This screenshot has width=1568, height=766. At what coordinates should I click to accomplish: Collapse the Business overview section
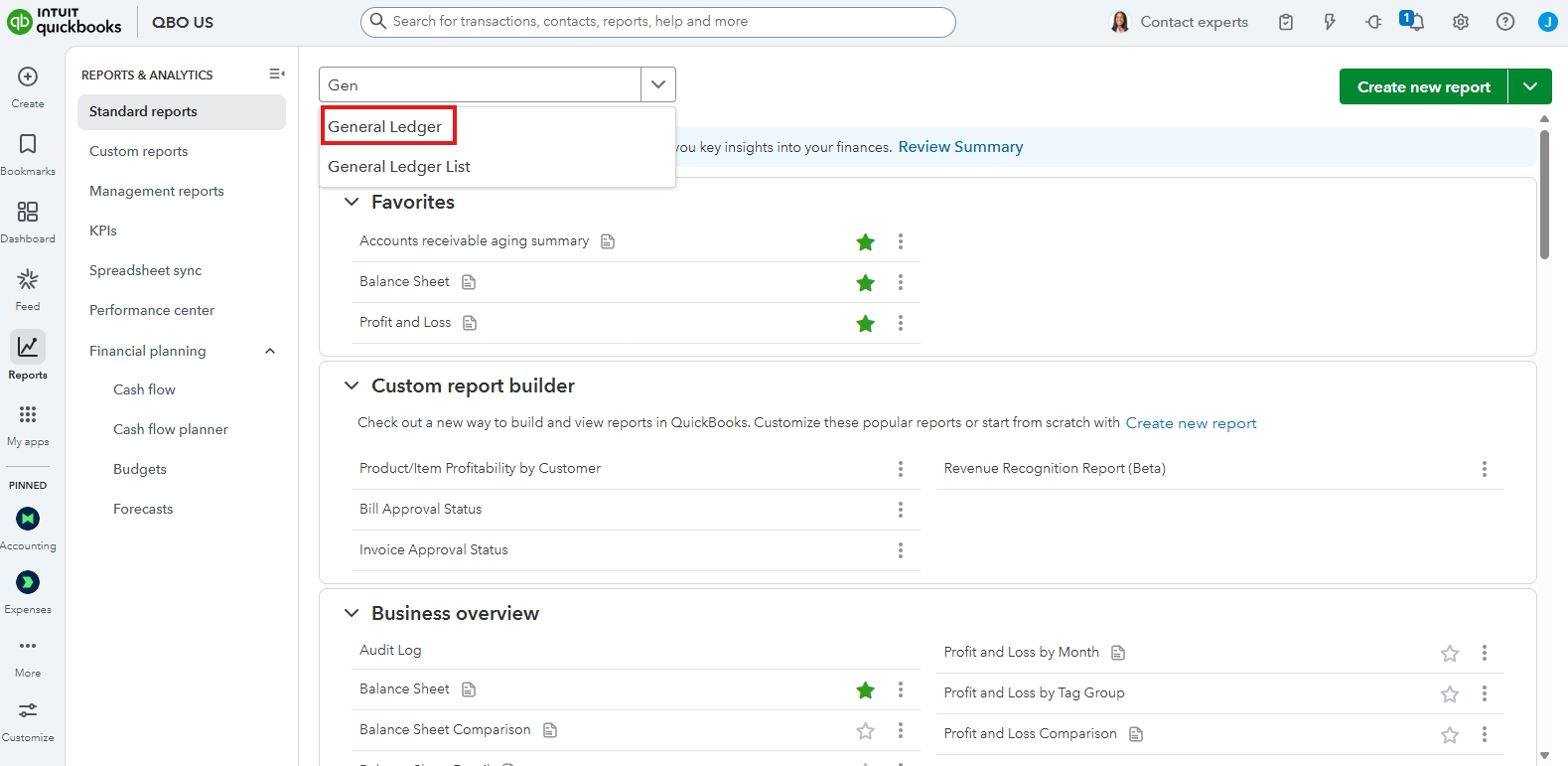click(351, 613)
